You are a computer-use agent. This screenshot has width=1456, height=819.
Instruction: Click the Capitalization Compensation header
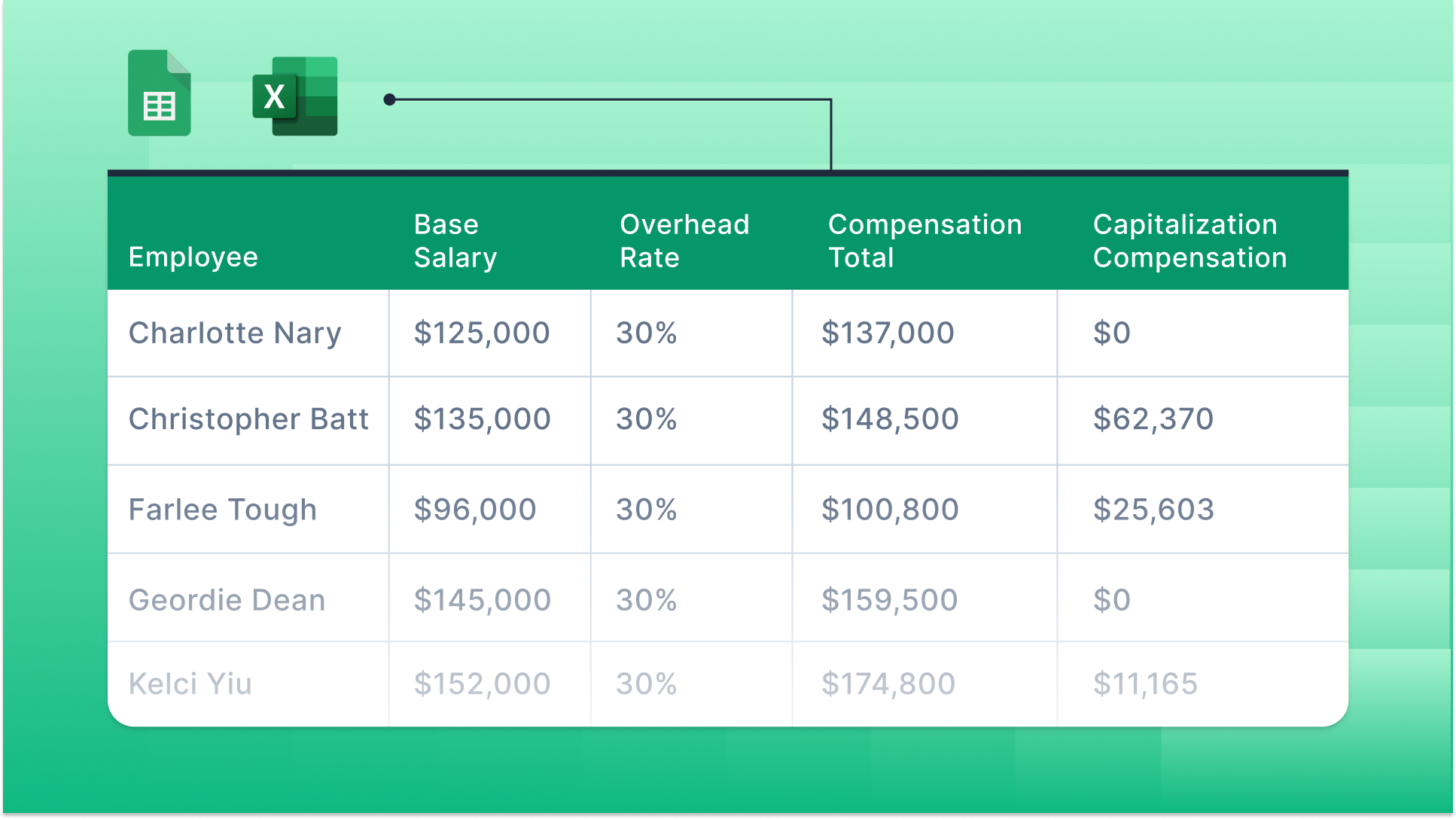[x=1189, y=241]
